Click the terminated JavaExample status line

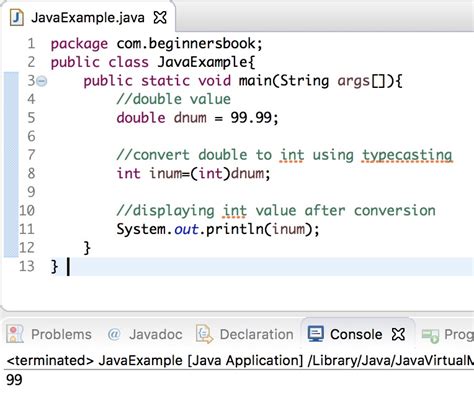(240, 360)
